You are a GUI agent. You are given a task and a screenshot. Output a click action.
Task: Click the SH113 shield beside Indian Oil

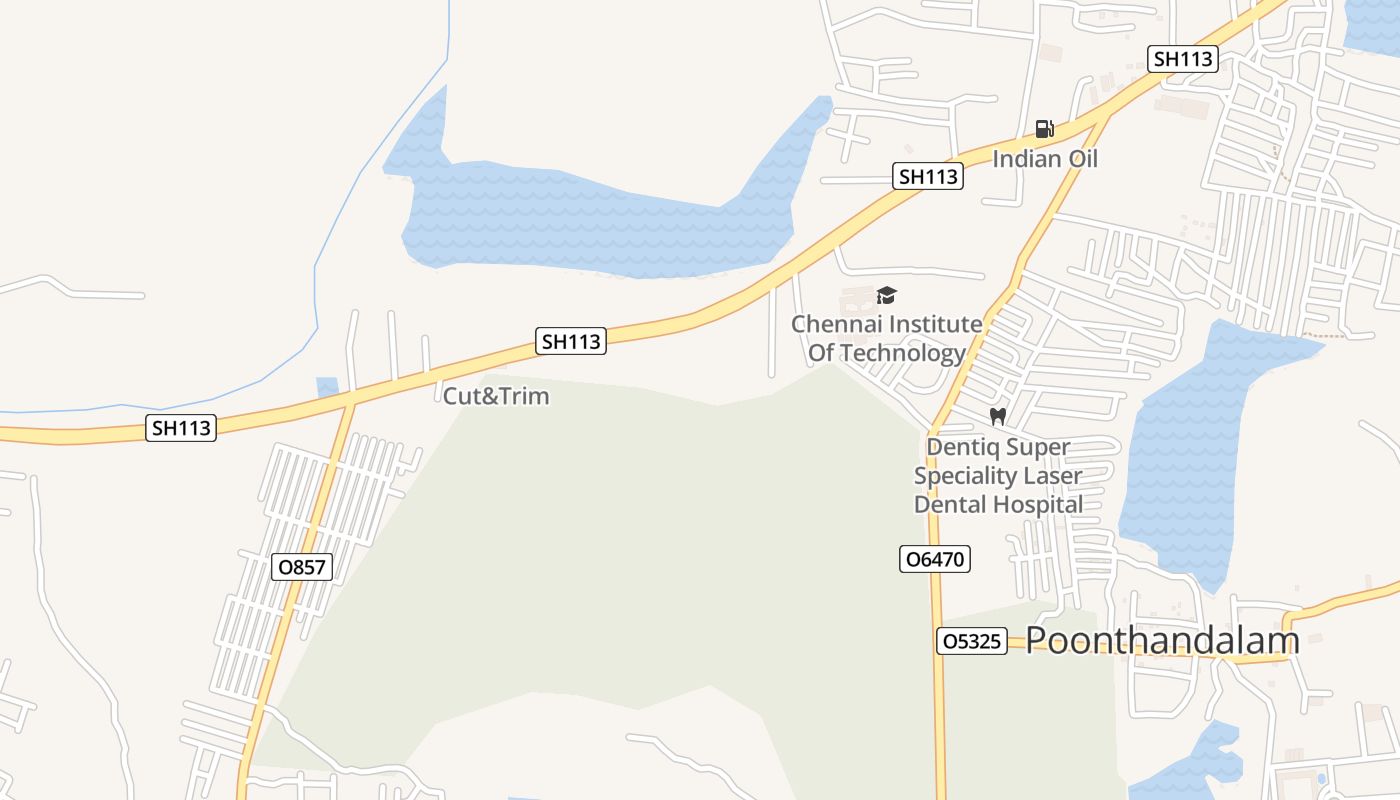[928, 176]
